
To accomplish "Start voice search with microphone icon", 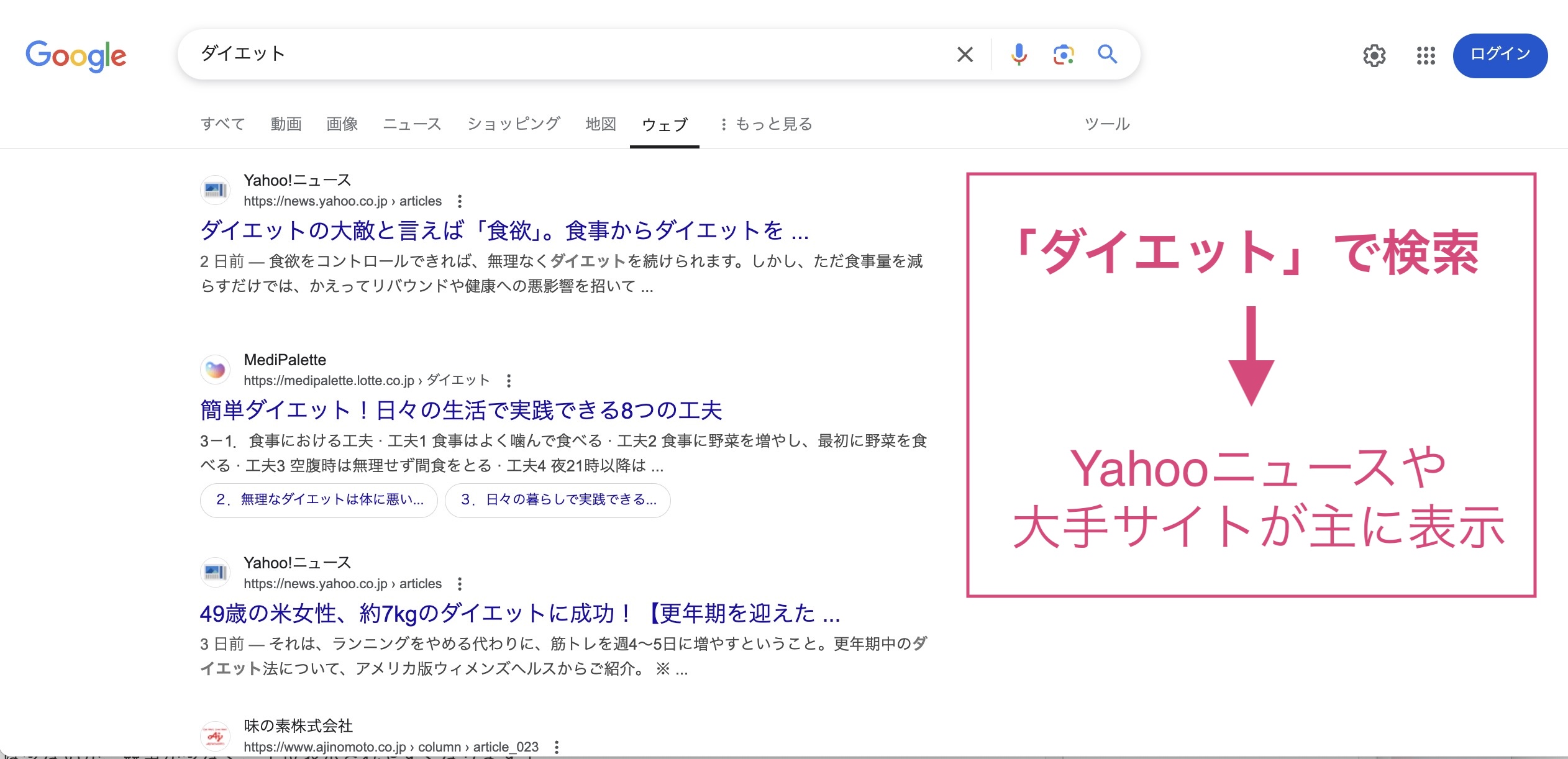I will (x=1019, y=55).
